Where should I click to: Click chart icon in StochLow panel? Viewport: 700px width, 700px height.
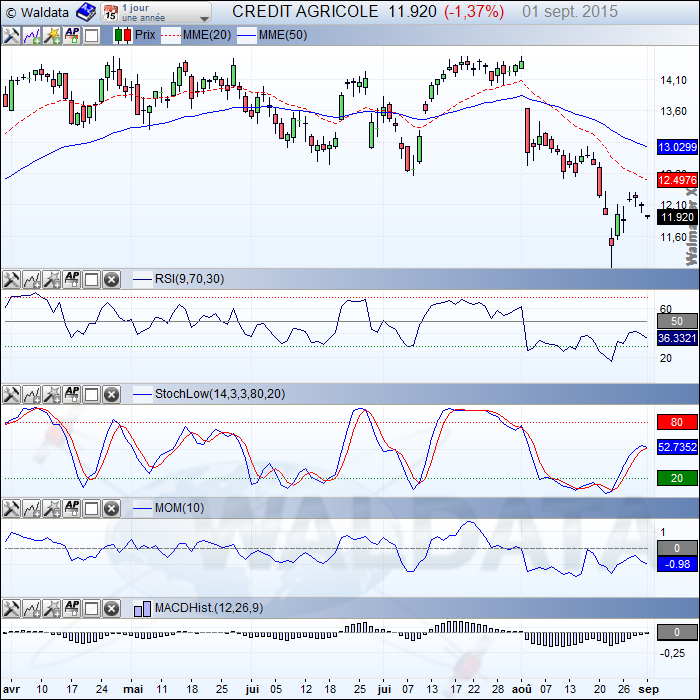31,394
